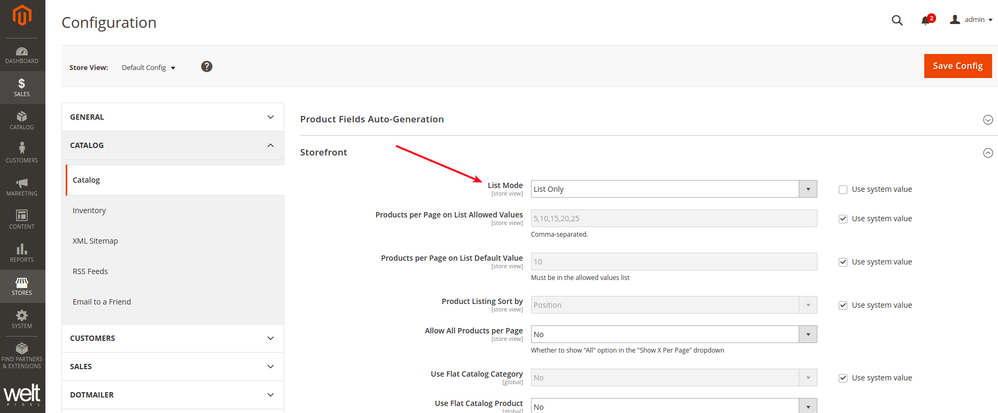This screenshot has height=413, width=998.
Task: Uncheck Use system value for Product Listing Sort by
Action: pyautogui.click(x=843, y=305)
